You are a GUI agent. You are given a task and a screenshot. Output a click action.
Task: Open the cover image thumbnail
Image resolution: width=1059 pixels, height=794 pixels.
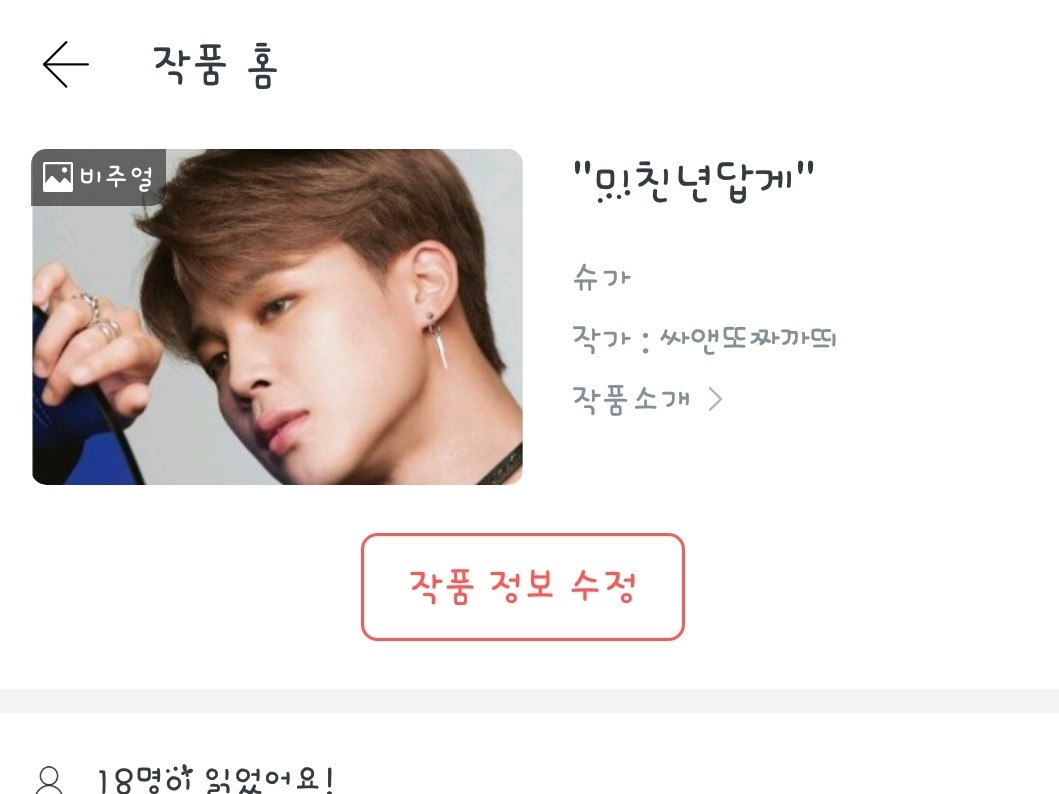[277, 317]
